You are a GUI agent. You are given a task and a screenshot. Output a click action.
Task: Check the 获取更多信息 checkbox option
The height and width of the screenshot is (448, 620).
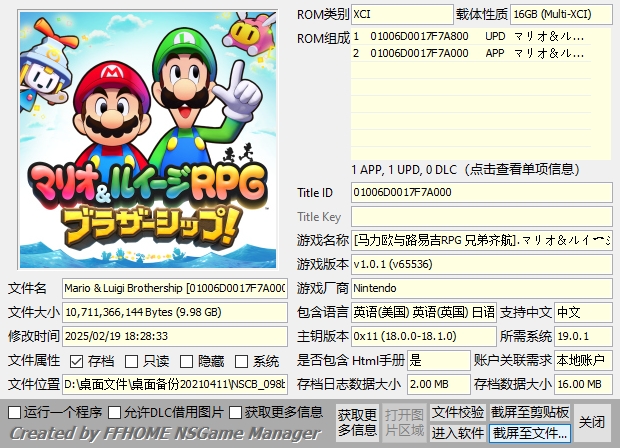236,412
